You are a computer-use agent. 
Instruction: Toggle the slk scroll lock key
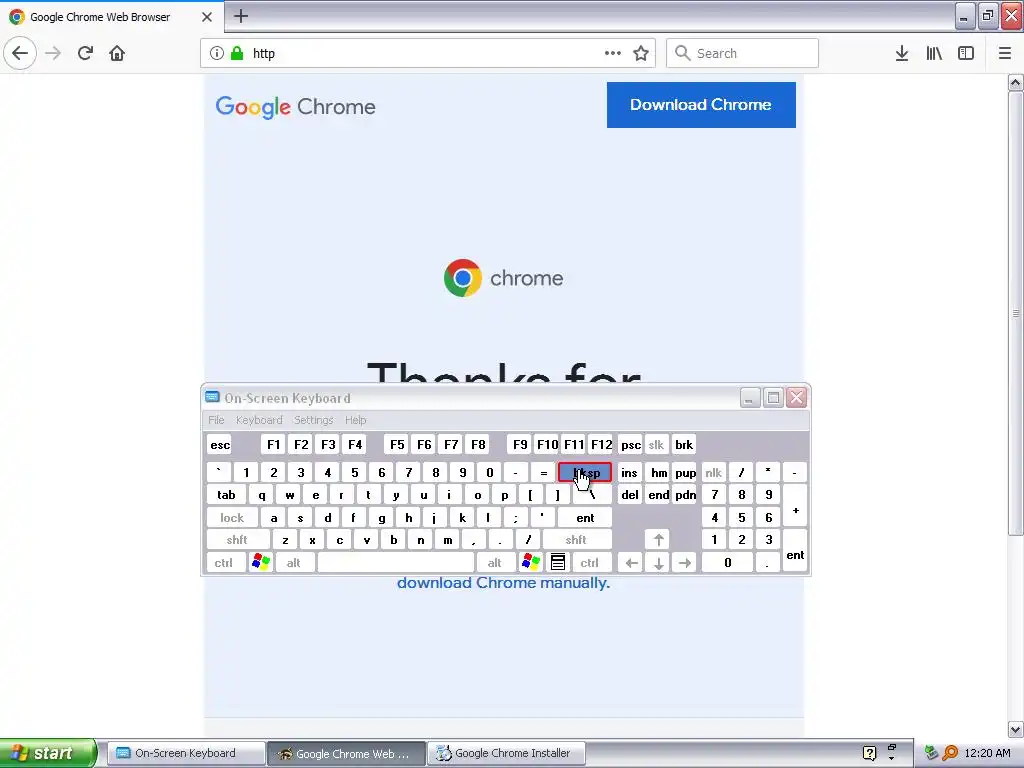coord(656,445)
